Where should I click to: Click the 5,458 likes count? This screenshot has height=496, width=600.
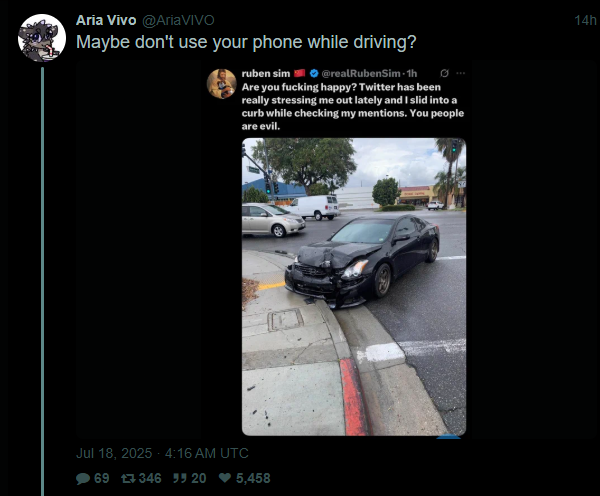coord(253,478)
